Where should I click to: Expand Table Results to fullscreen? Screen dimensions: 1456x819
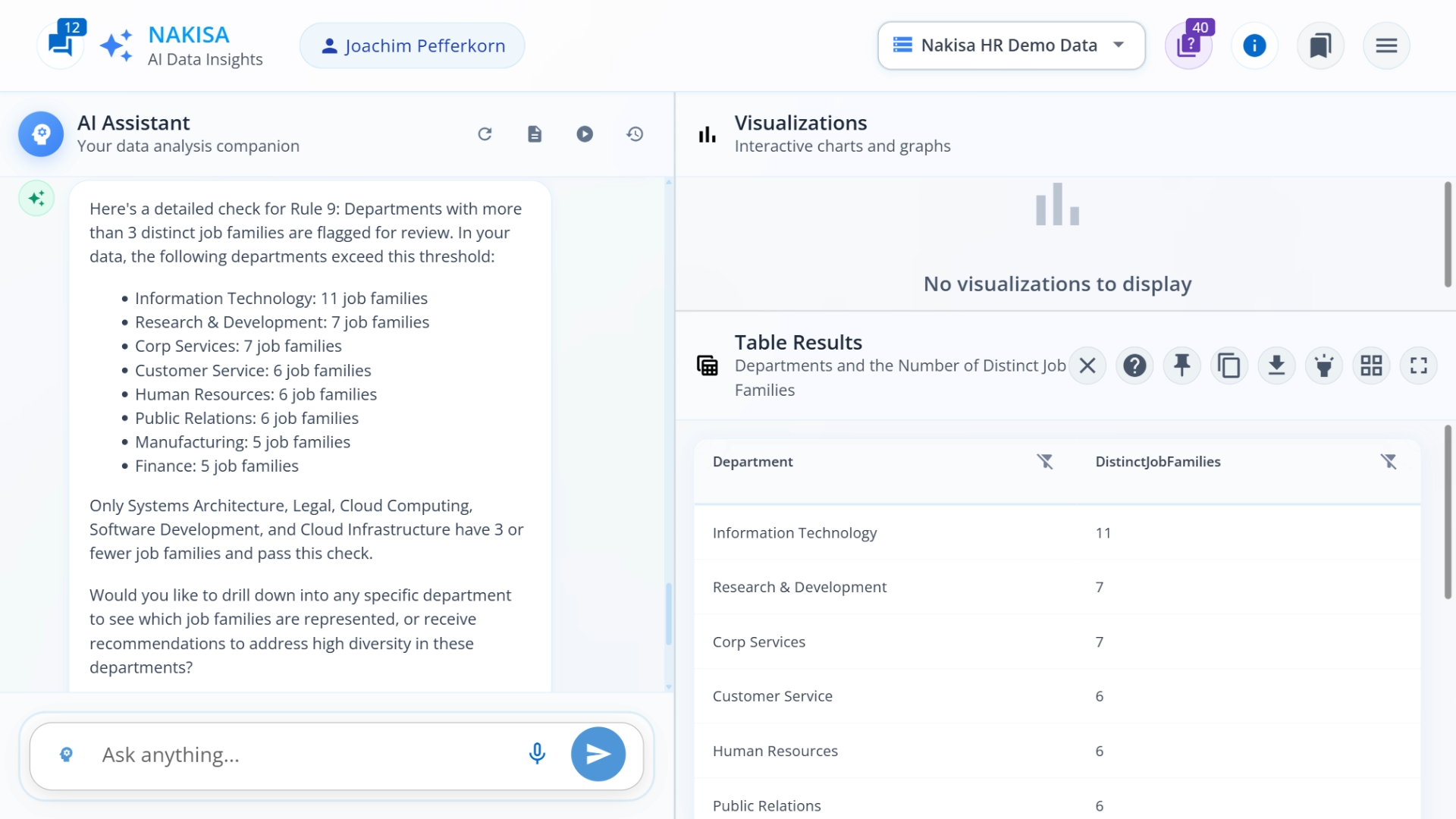tap(1419, 365)
